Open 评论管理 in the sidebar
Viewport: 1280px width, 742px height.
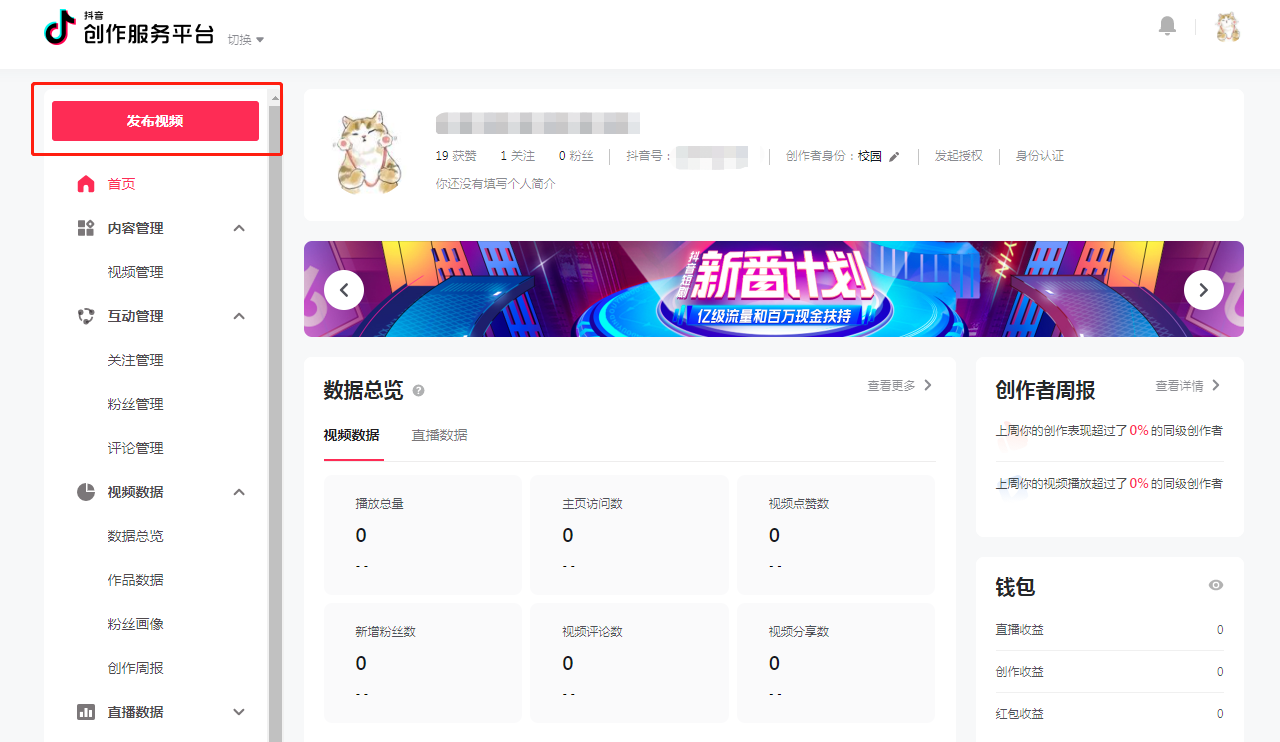[135, 448]
